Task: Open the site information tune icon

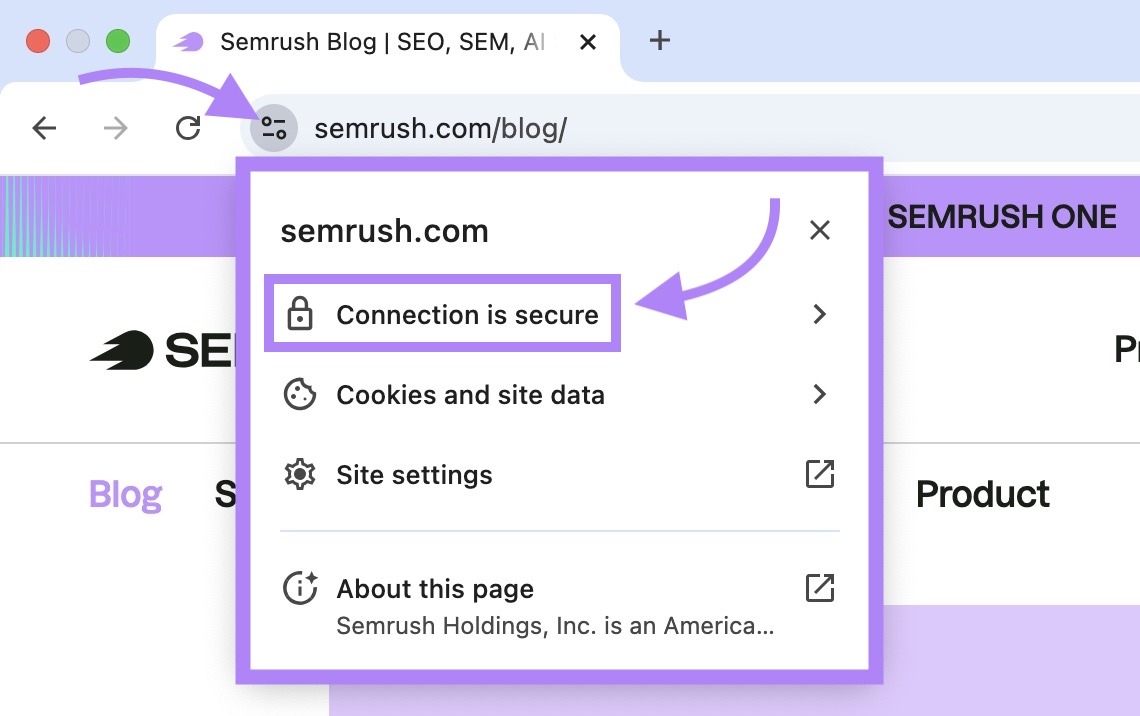Action: (x=272, y=128)
